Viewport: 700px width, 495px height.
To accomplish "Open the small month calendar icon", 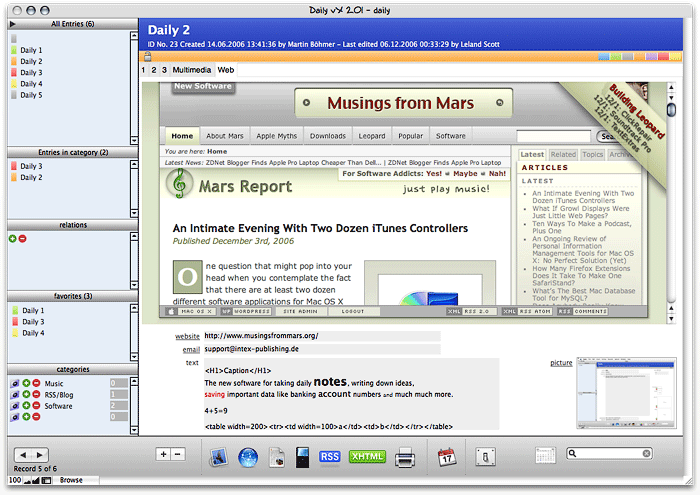I will tap(545, 455).
